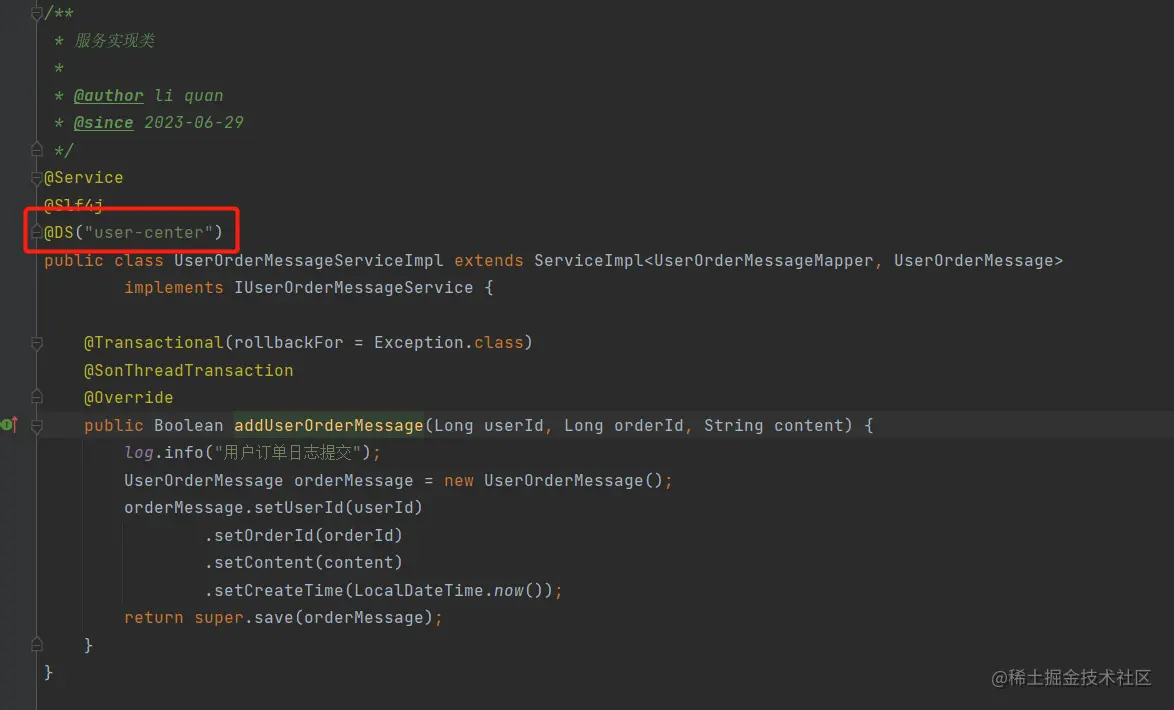The height and width of the screenshot is (710, 1174).
Task: Click the @Override annotation text
Action: 129,398
